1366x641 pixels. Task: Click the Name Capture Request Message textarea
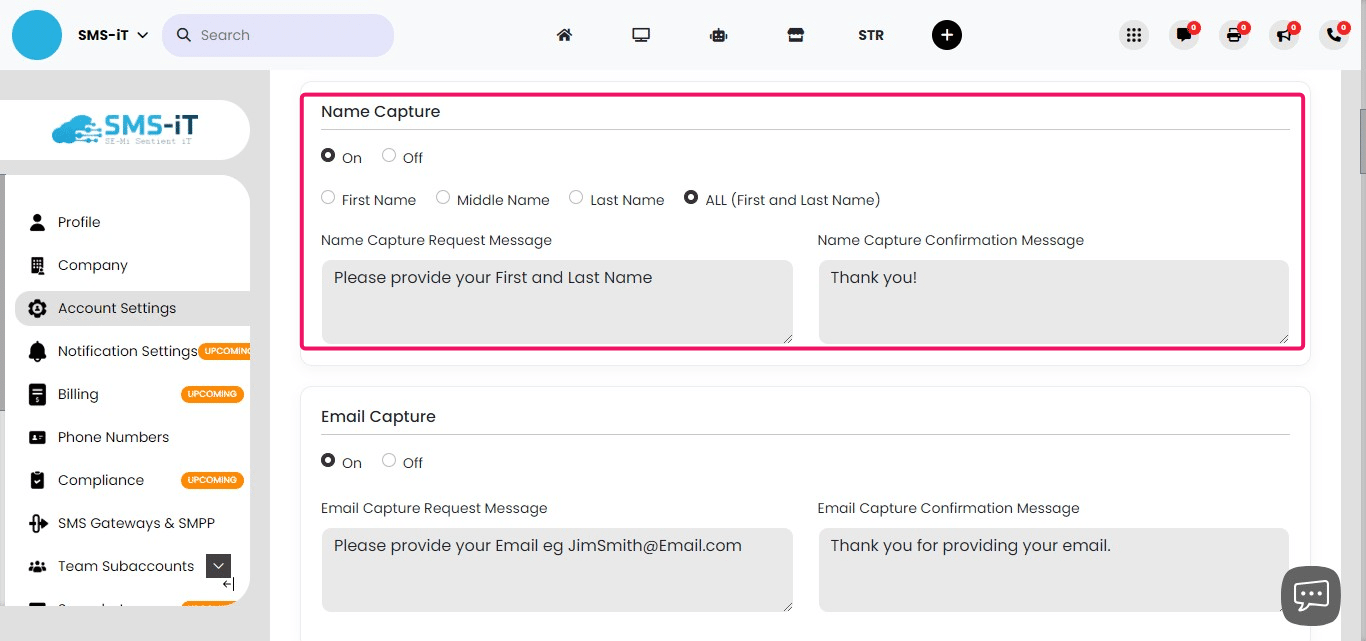coord(556,300)
